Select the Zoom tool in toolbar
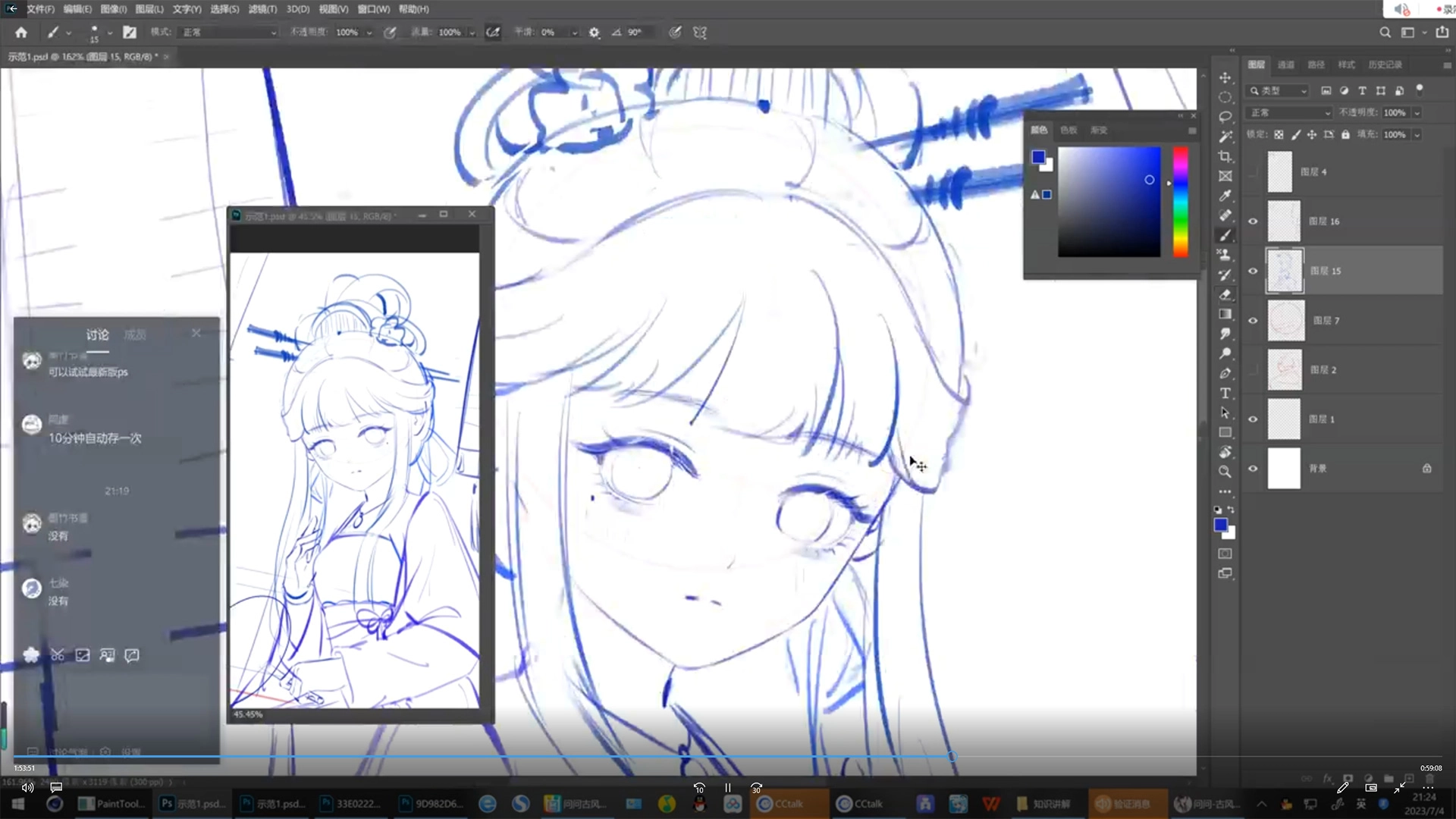The image size is (1456, 819). 1225,472
